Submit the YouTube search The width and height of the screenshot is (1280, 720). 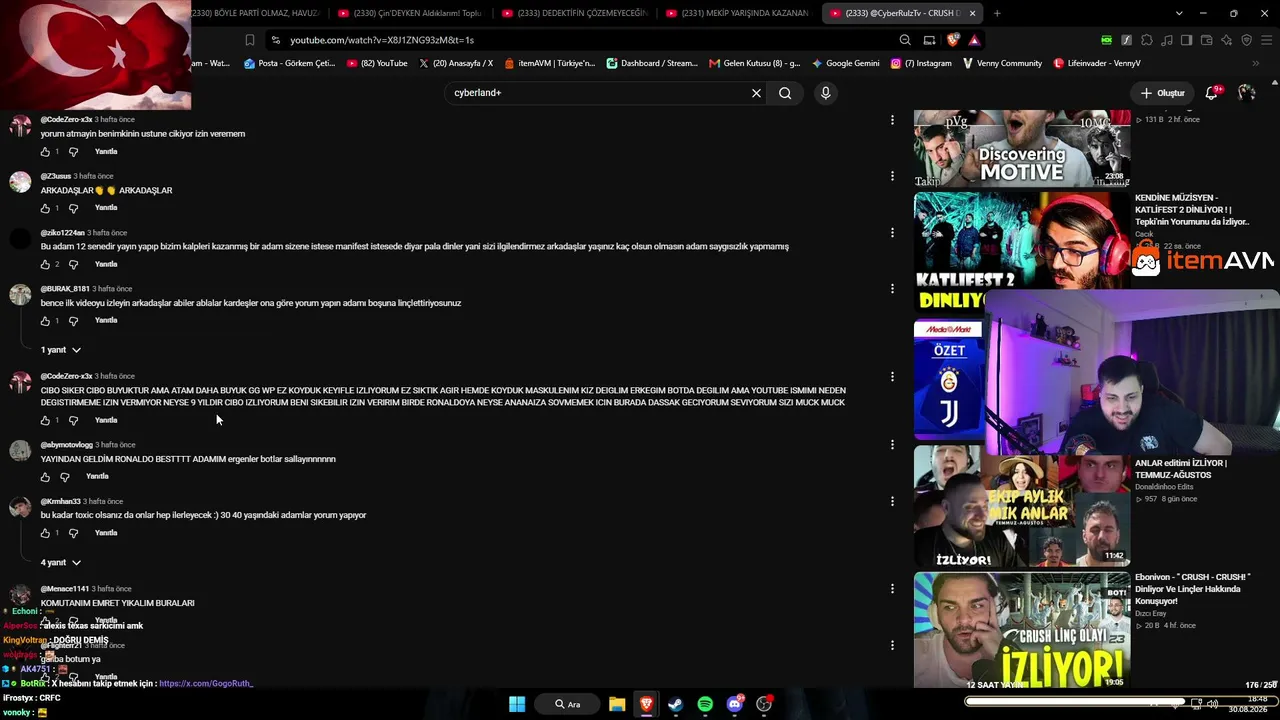[x=785, y=93]
